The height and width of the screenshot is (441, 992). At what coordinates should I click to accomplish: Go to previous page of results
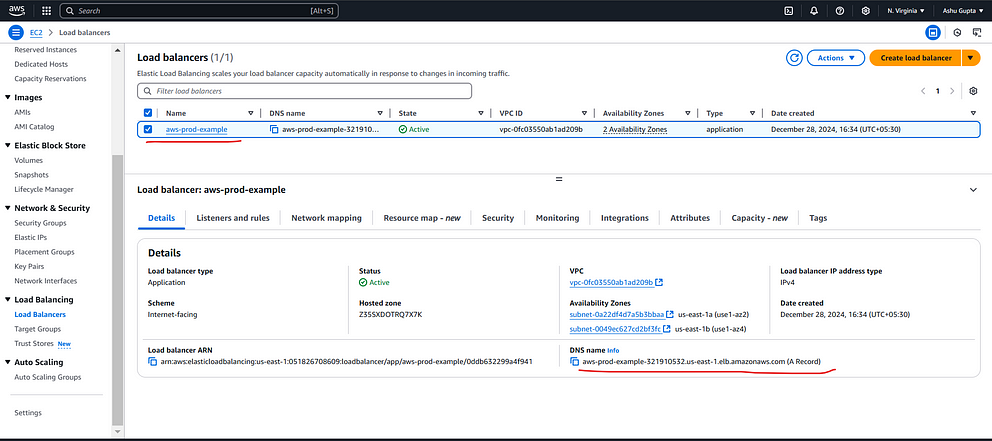(923, 91)
